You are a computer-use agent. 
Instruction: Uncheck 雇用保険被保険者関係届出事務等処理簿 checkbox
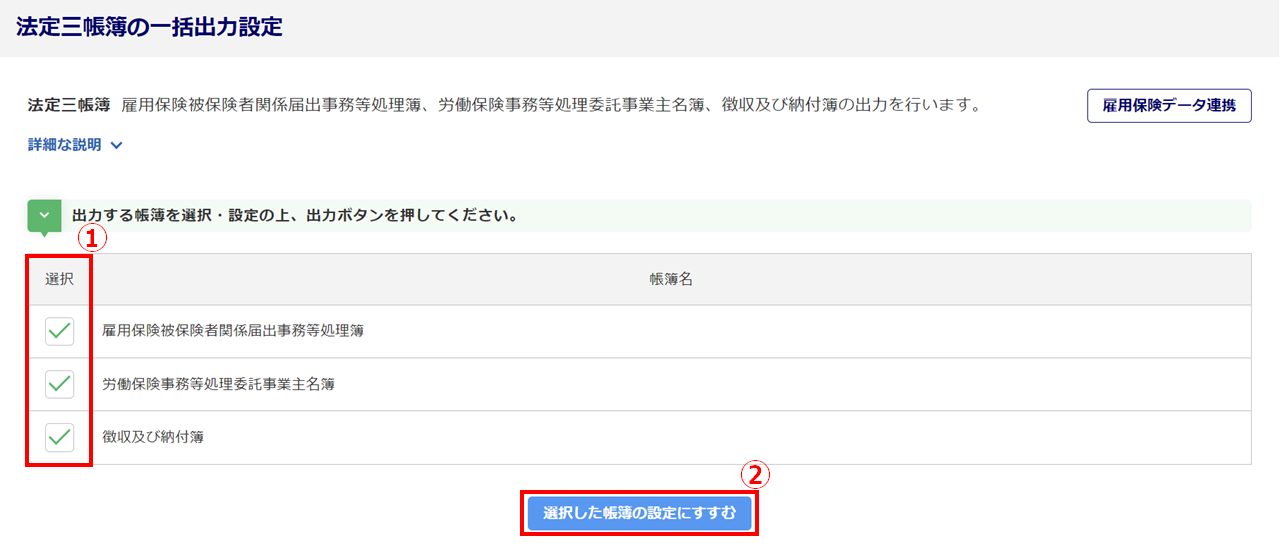pyautogui.click(x=60, y=331)
